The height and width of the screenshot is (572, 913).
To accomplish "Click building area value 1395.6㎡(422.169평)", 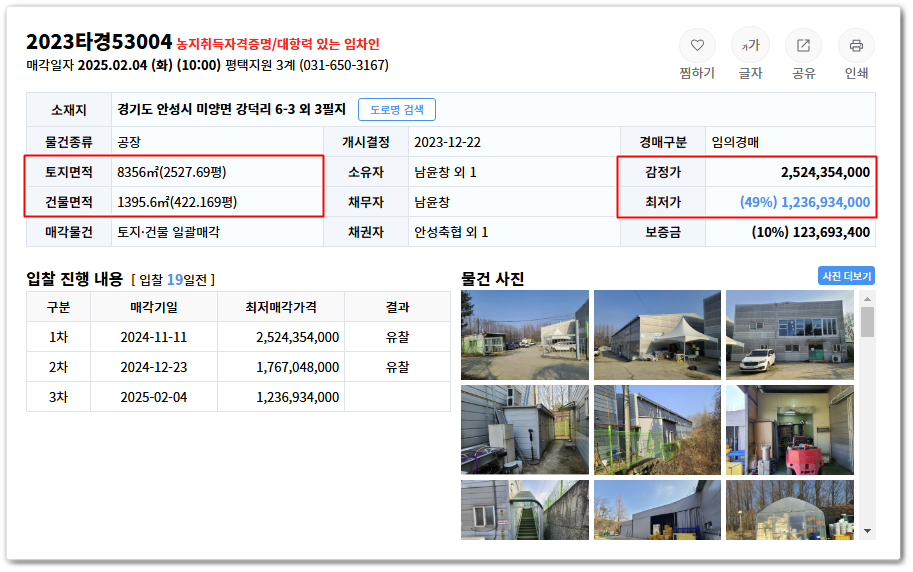I will pyautogui.click(x=177, y=202).
